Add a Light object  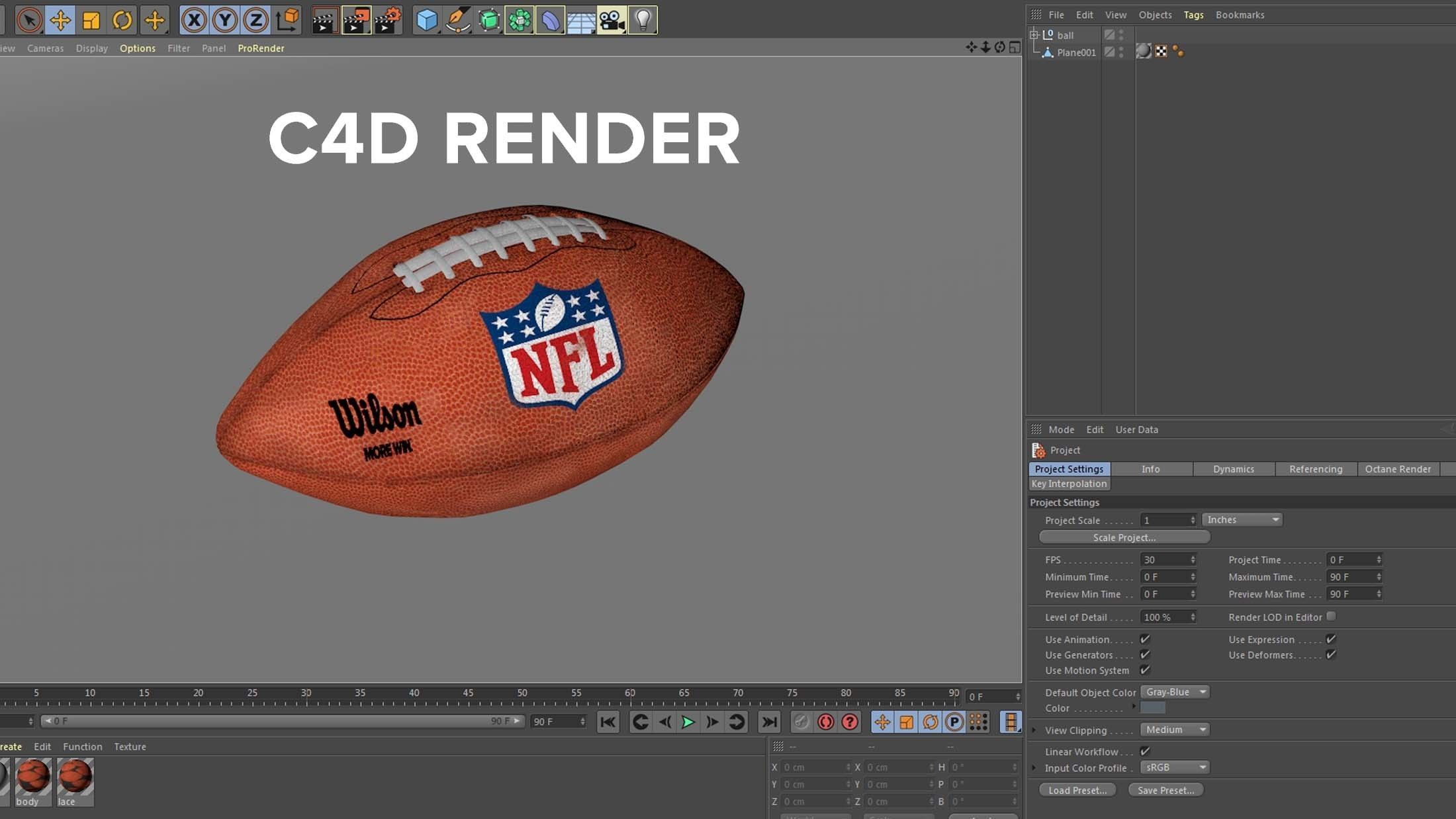(x=643, y=20)
